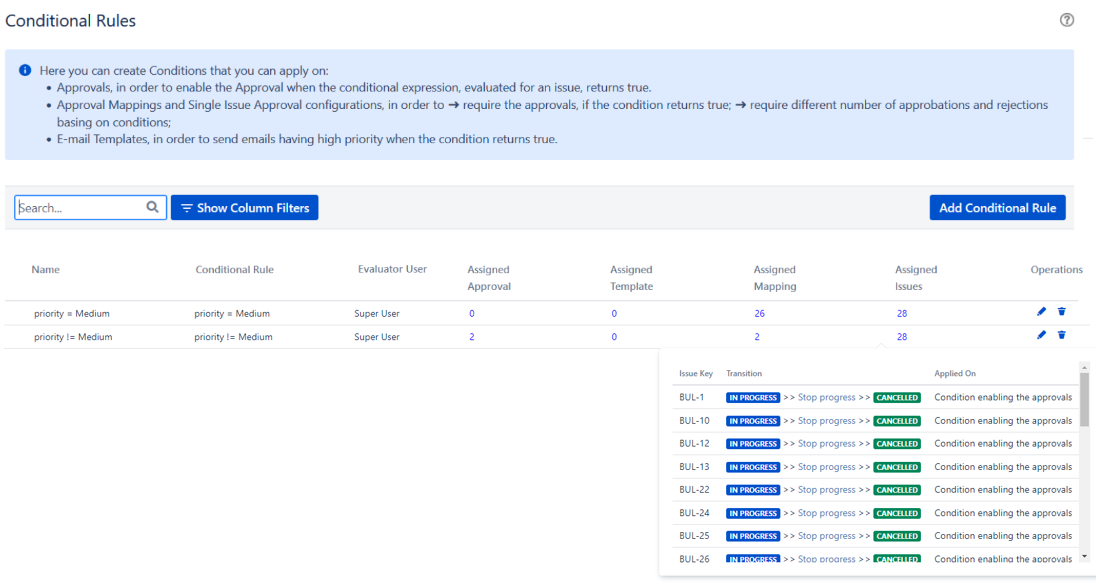The width and height of the screenshot is (1099, 587).
Task: Delete the 'priority != Medium' rule trash icon
Action: [x=1061, y=336]
